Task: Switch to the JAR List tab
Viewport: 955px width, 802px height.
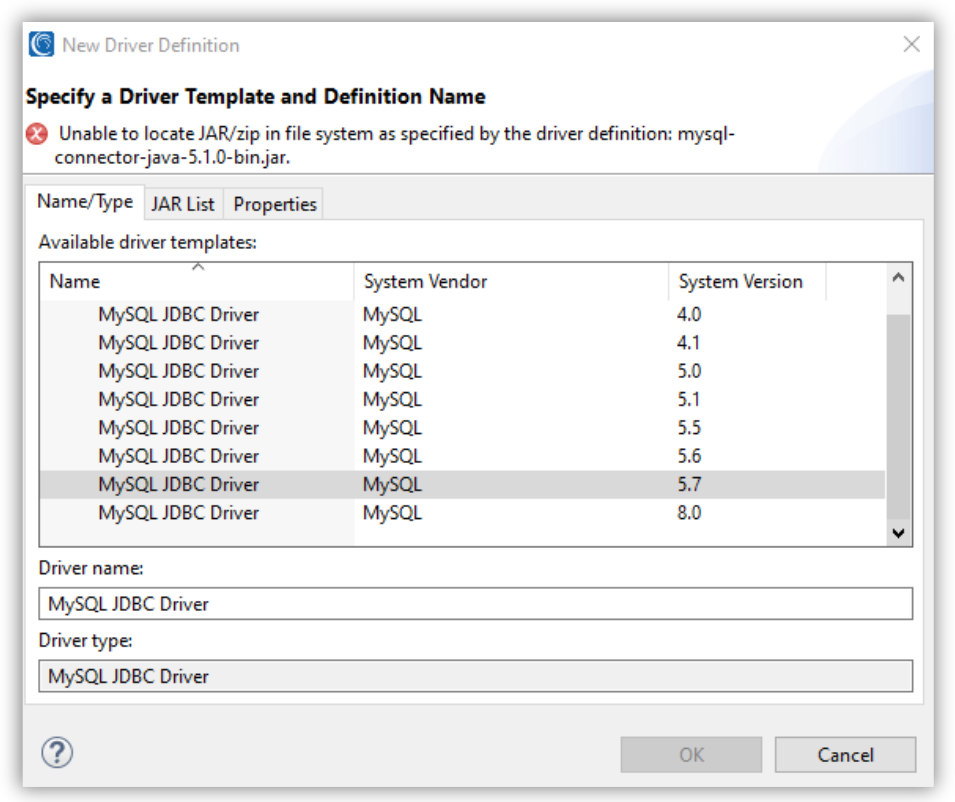Action: [x=183, y=204]
